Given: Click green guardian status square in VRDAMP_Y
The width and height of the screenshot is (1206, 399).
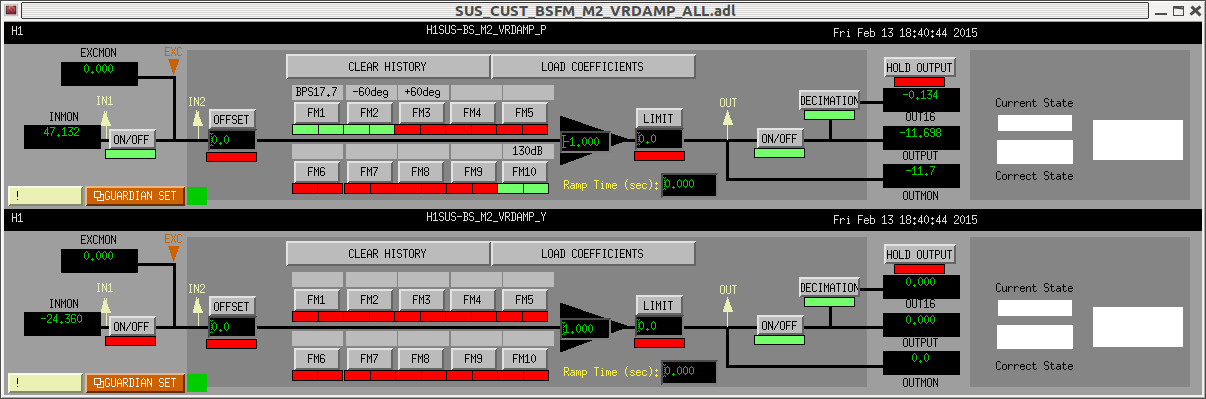Looking at the screenshot, I should coord(197,382).
